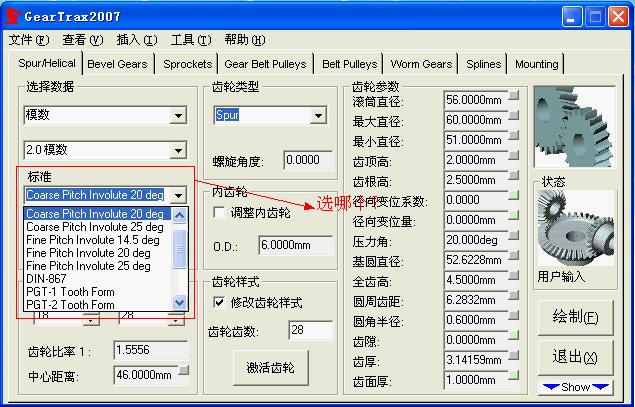Click the 圆角半径 value field
The width and height of the screenshot is (635, 407).
[x=476, y=320]
